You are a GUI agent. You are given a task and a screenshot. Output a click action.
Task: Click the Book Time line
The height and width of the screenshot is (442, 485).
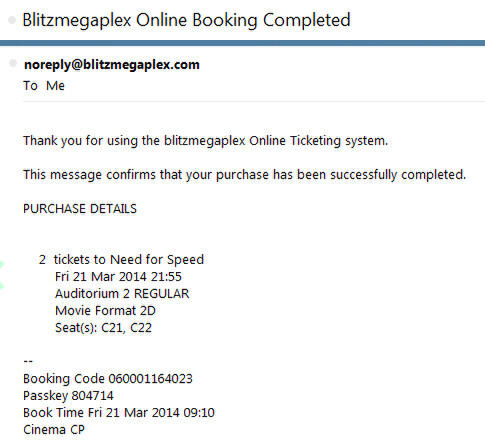pos(119,413)
